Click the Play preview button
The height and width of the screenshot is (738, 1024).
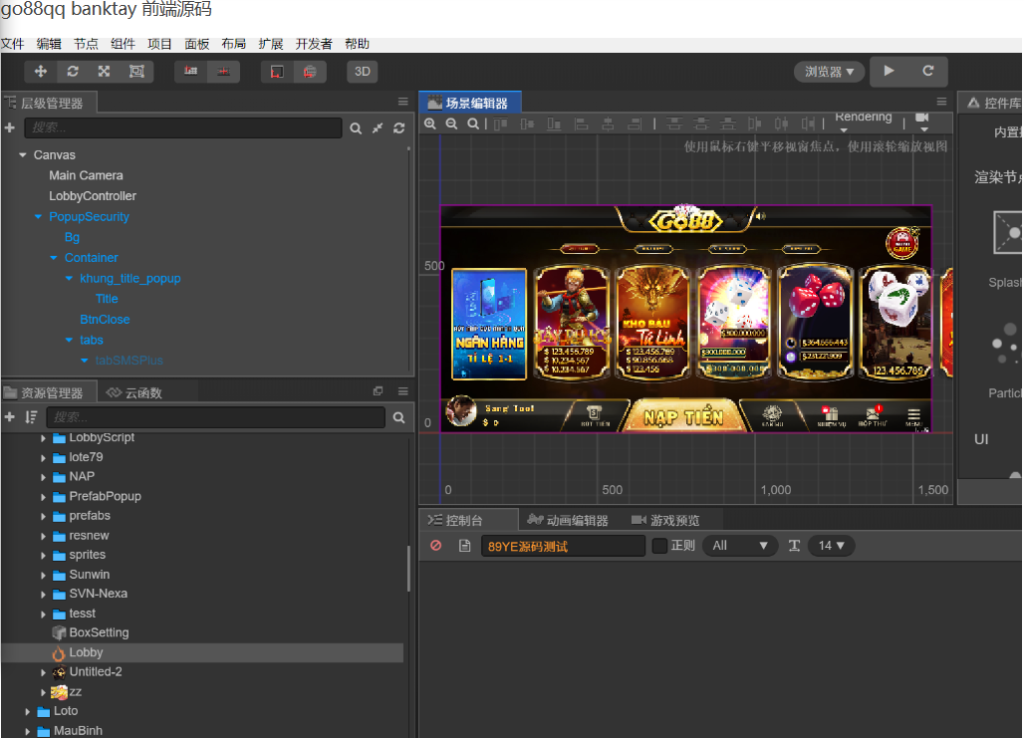pos(889,71)
